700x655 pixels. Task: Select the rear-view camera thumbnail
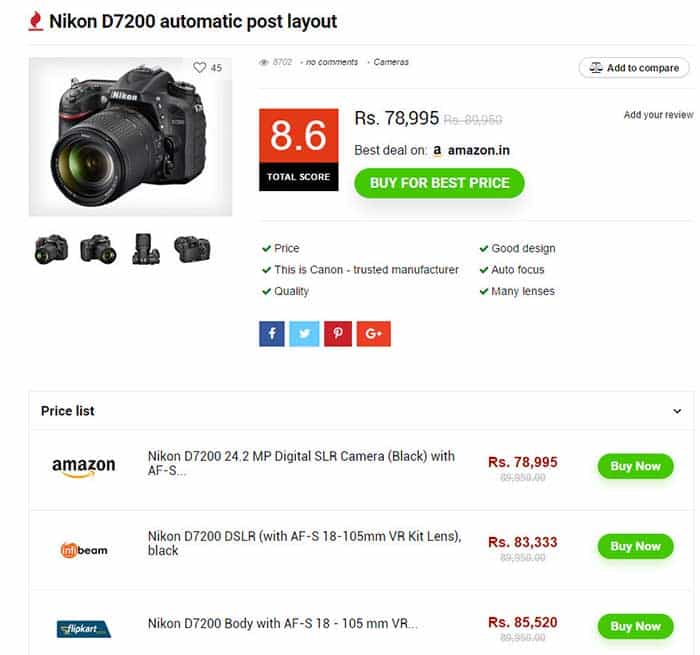pos(192,249)
